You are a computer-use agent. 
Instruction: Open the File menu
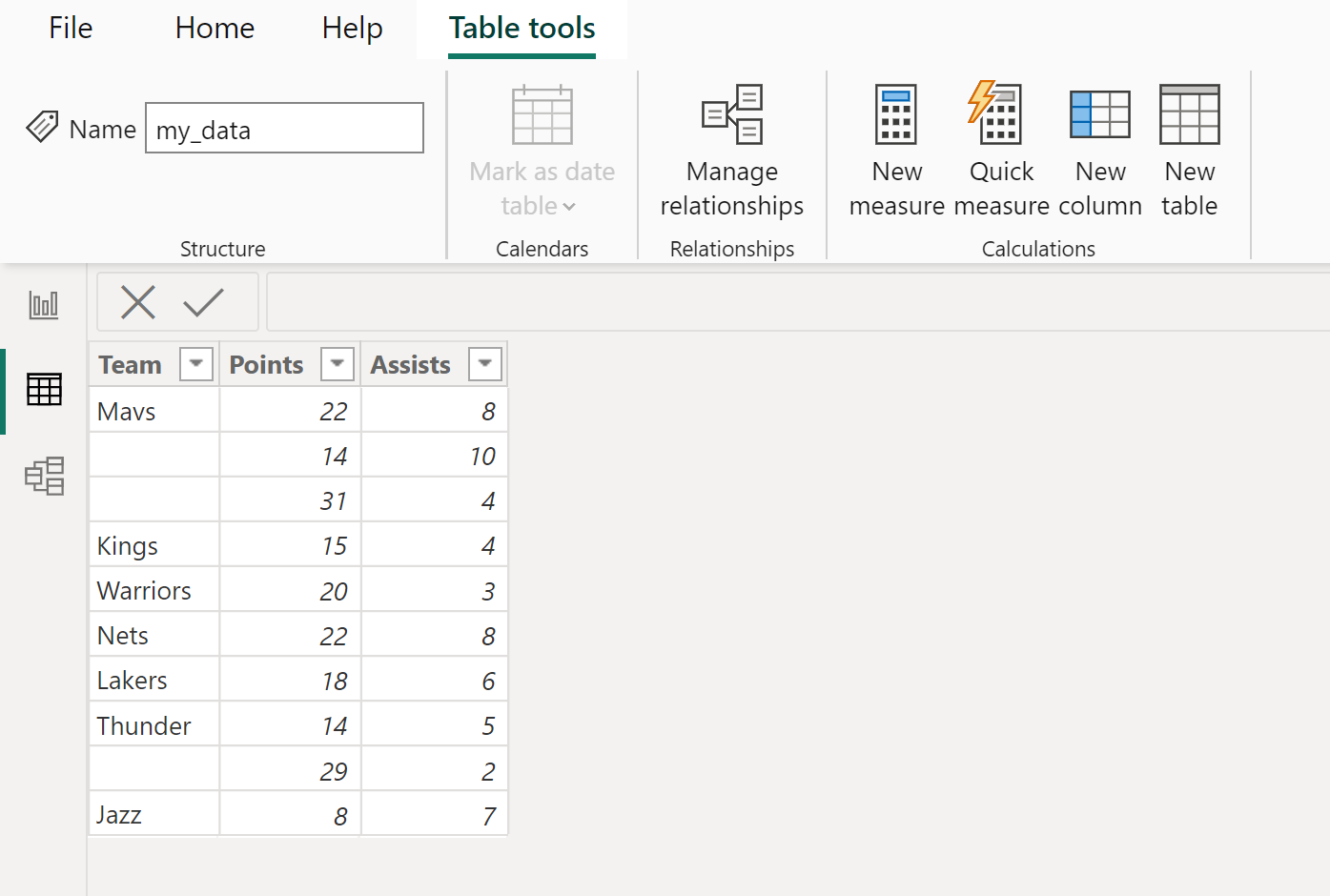tap(70, 28)
